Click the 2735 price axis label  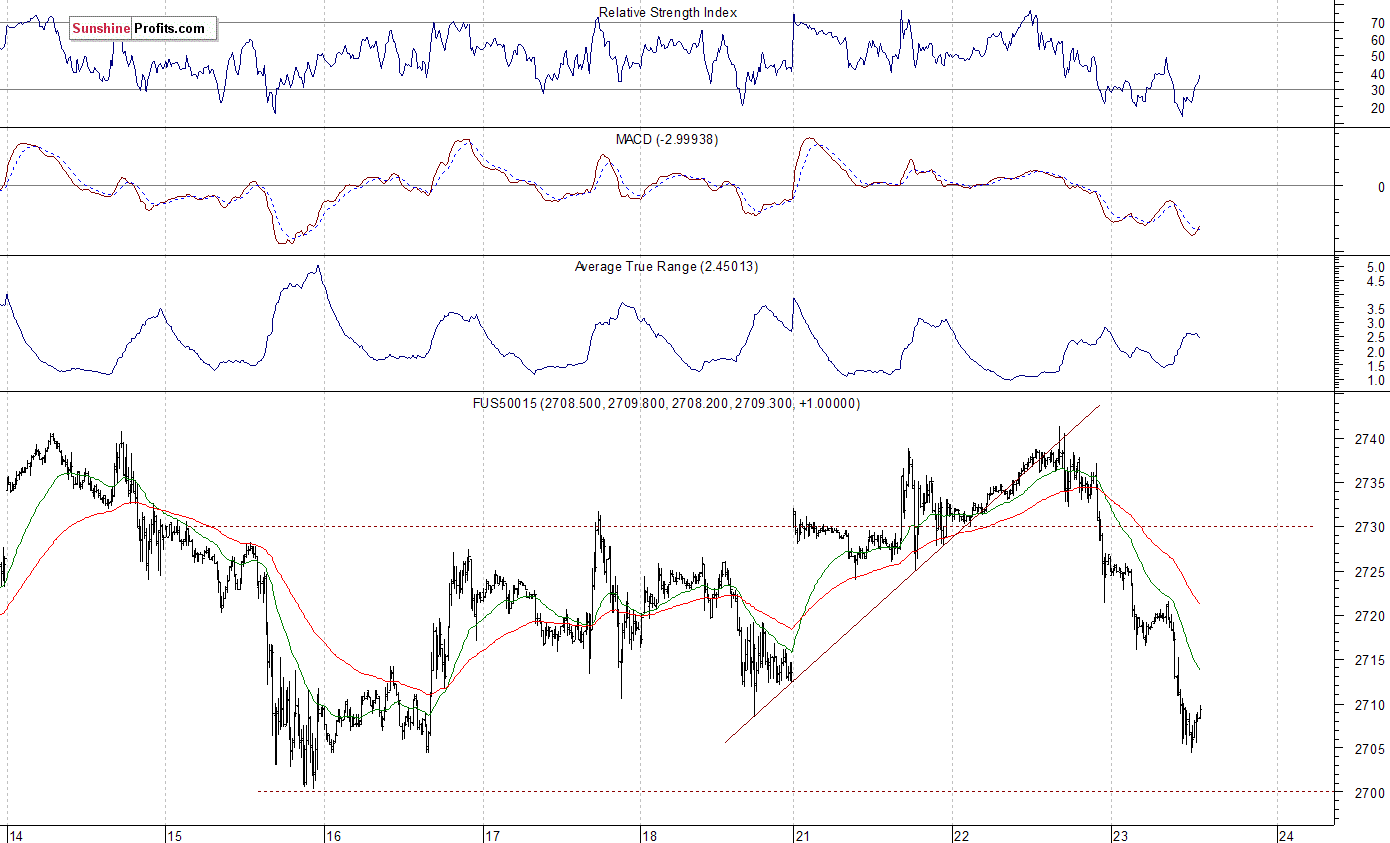(1369, 483)
